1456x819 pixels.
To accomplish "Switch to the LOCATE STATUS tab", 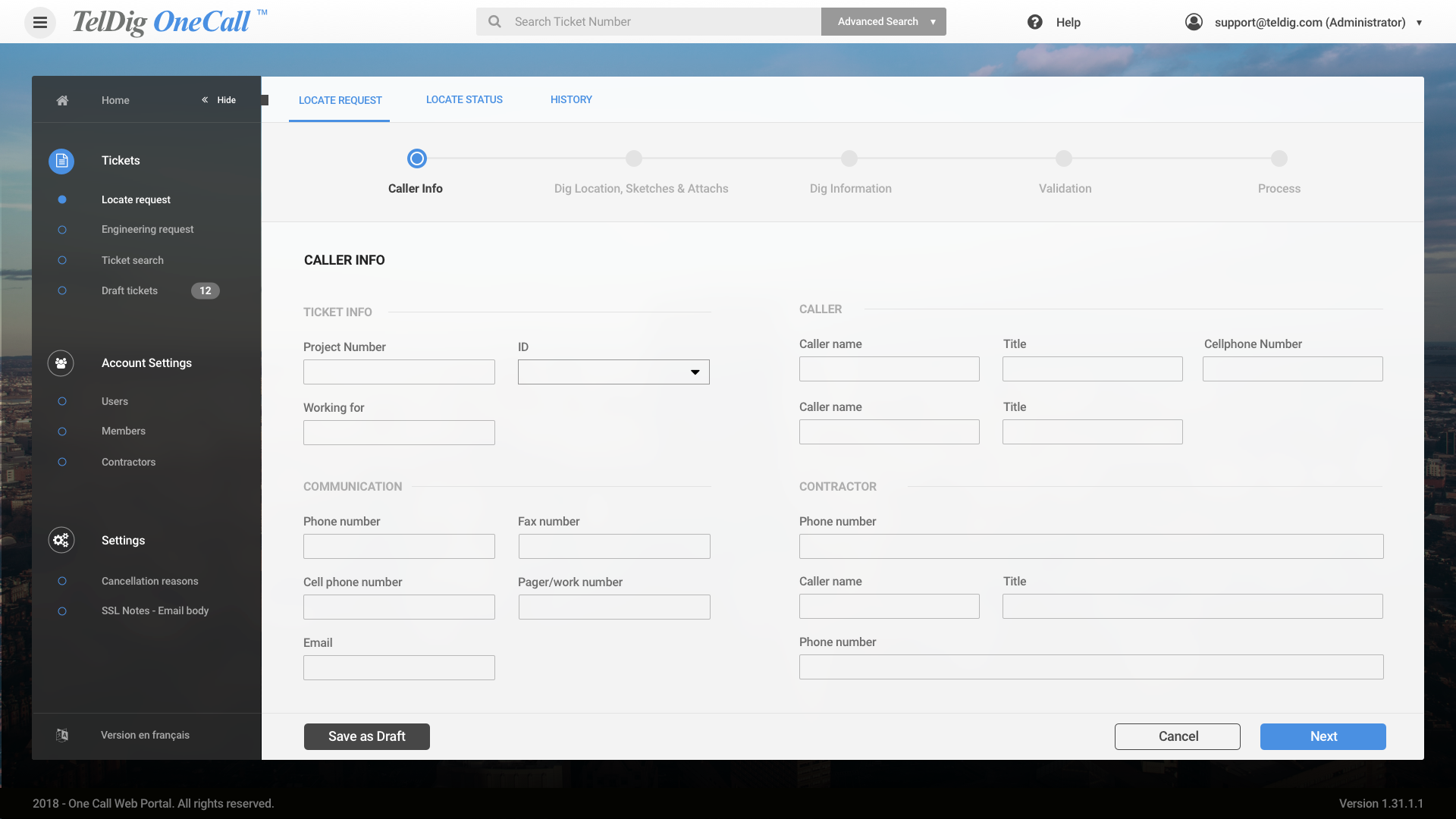I will [x=464, y=99].
